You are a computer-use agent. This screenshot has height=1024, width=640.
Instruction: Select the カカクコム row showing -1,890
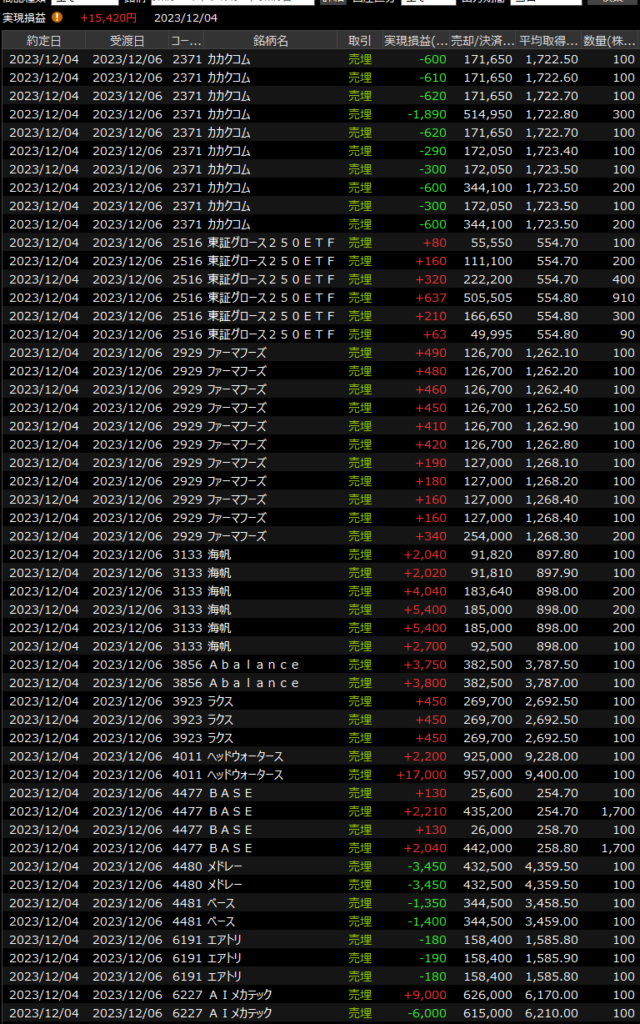[320, 114]
